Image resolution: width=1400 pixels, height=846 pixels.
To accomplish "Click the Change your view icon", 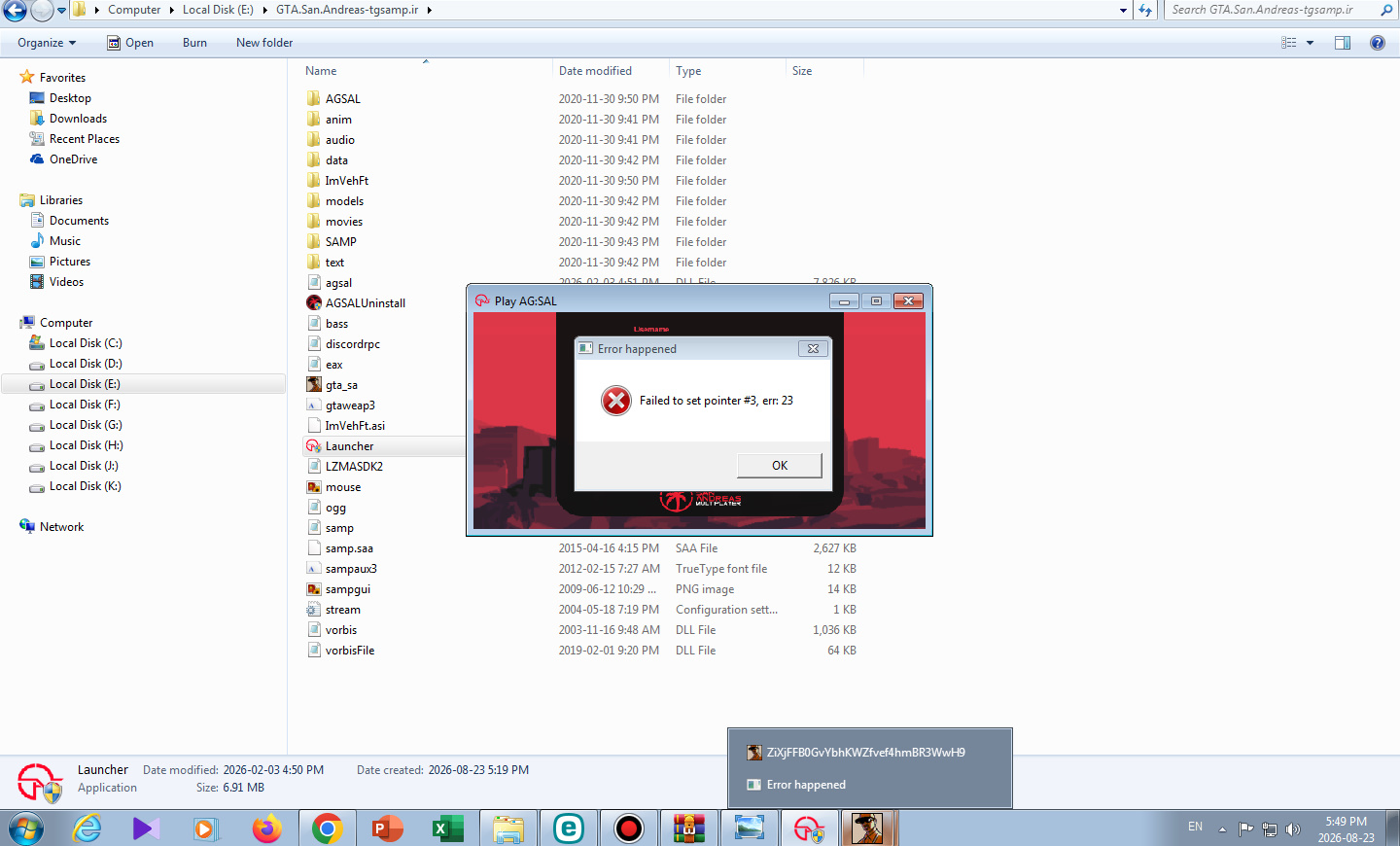I will tap(1289, 43).
